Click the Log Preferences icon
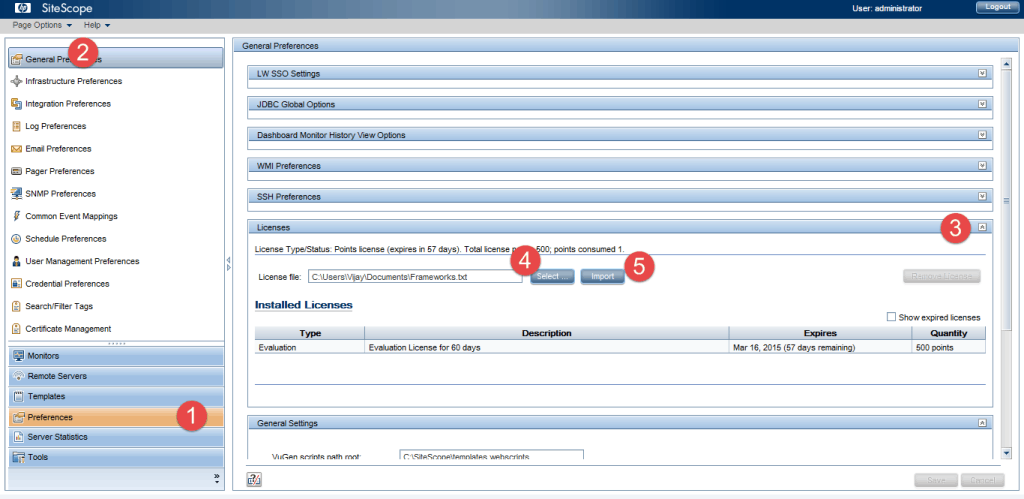This screenshot has height=499, width=1024. pos(16,126)
